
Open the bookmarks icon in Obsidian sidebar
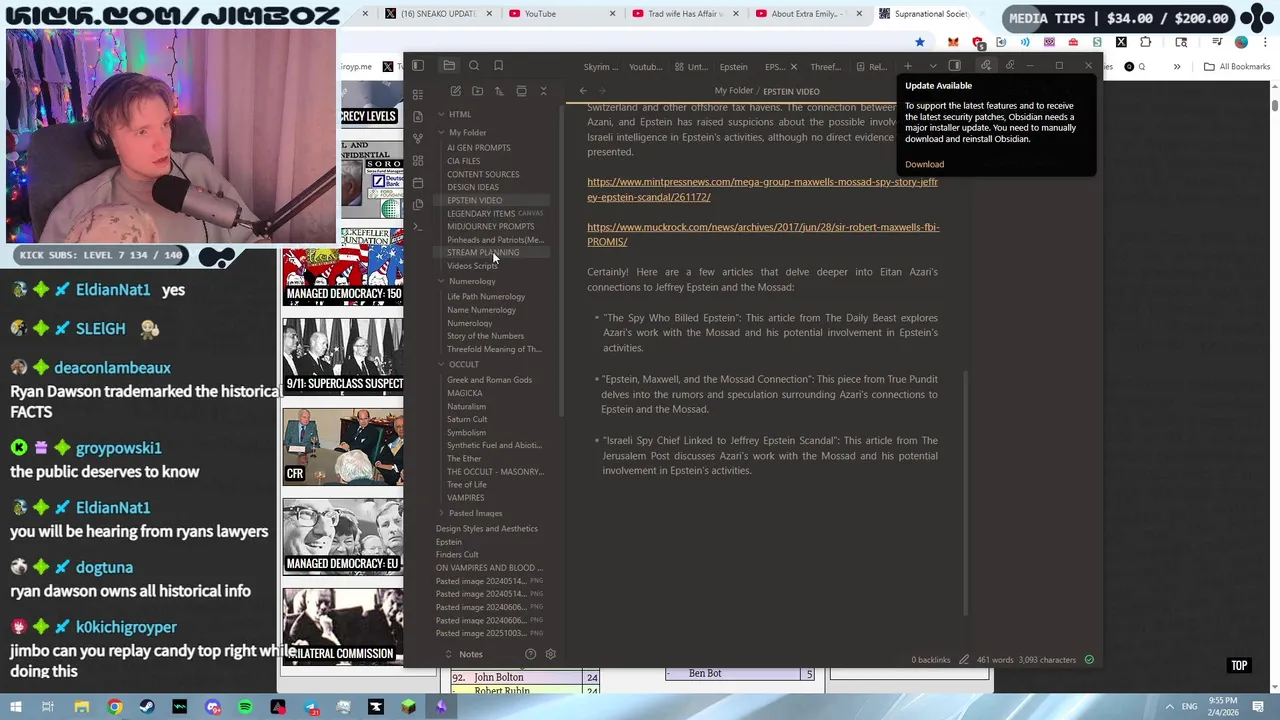(498, 66)
